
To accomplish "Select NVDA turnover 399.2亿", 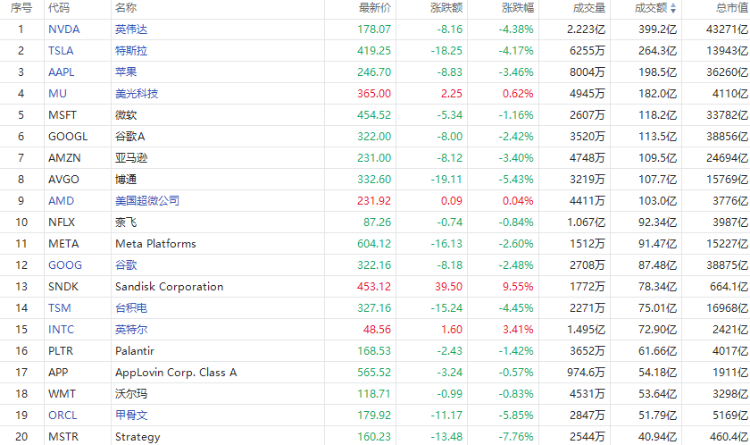I will coord(658,29).
